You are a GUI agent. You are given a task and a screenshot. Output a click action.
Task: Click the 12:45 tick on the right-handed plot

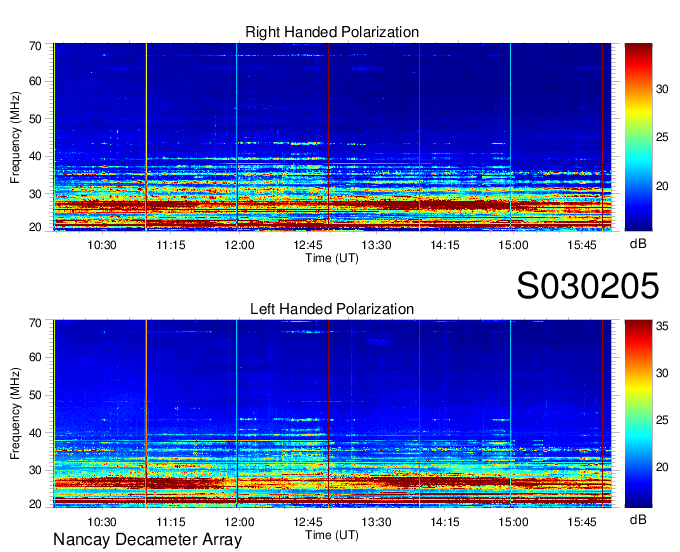[x=307, y=245]
